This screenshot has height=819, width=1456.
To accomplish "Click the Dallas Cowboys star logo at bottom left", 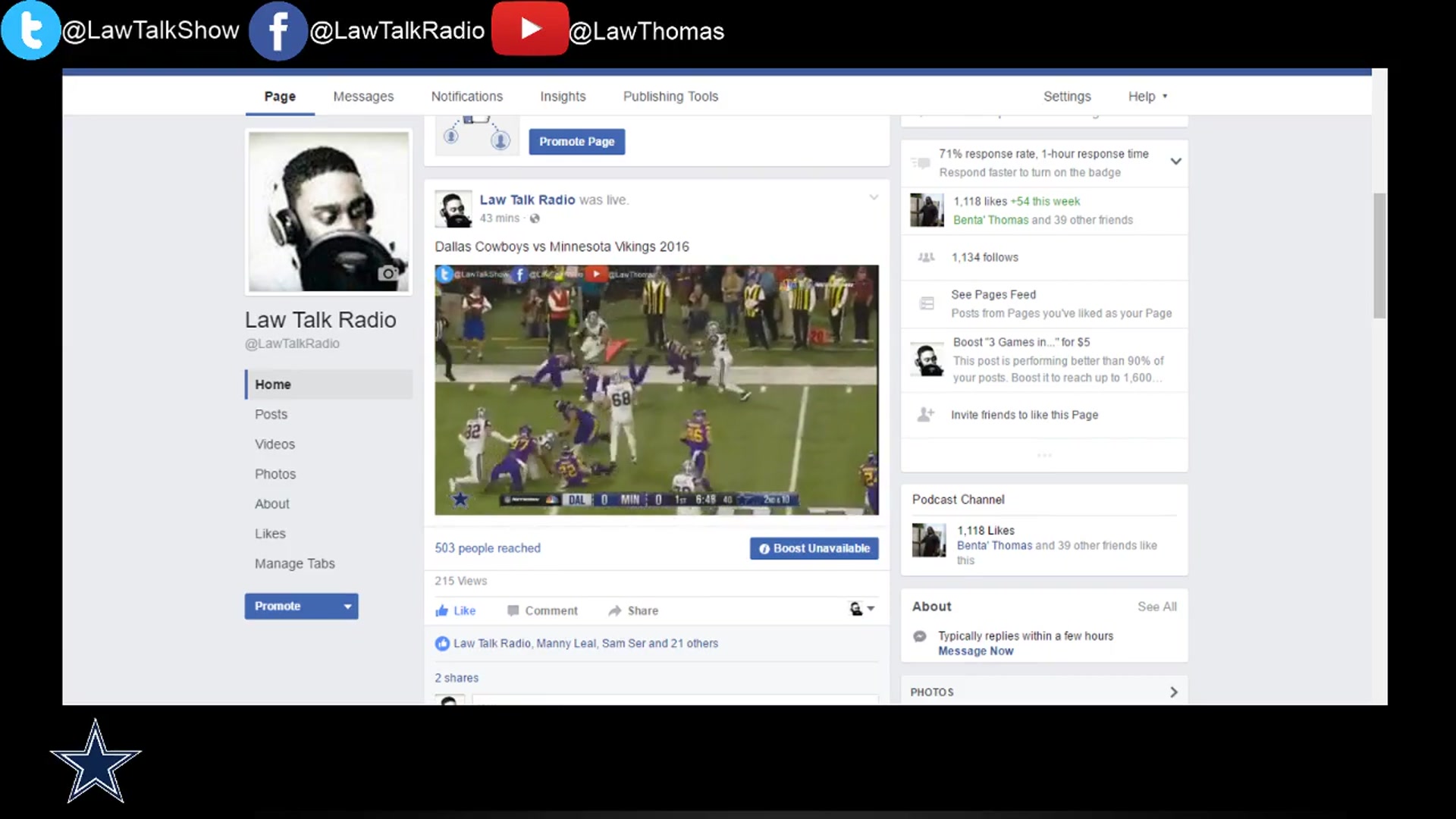I will click(x=96, y=761).
